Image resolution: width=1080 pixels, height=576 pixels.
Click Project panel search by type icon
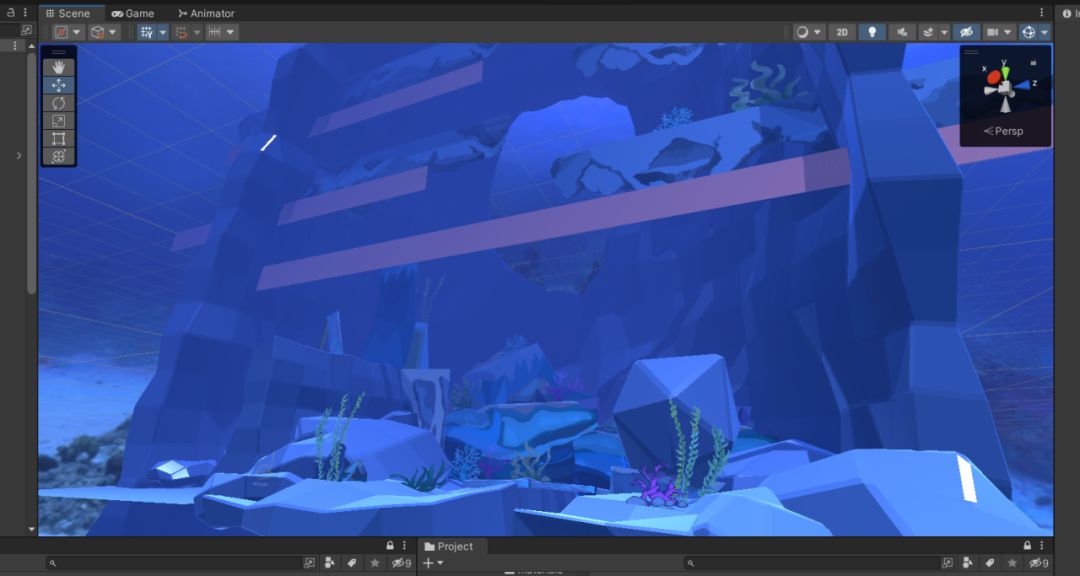[968, 563]
